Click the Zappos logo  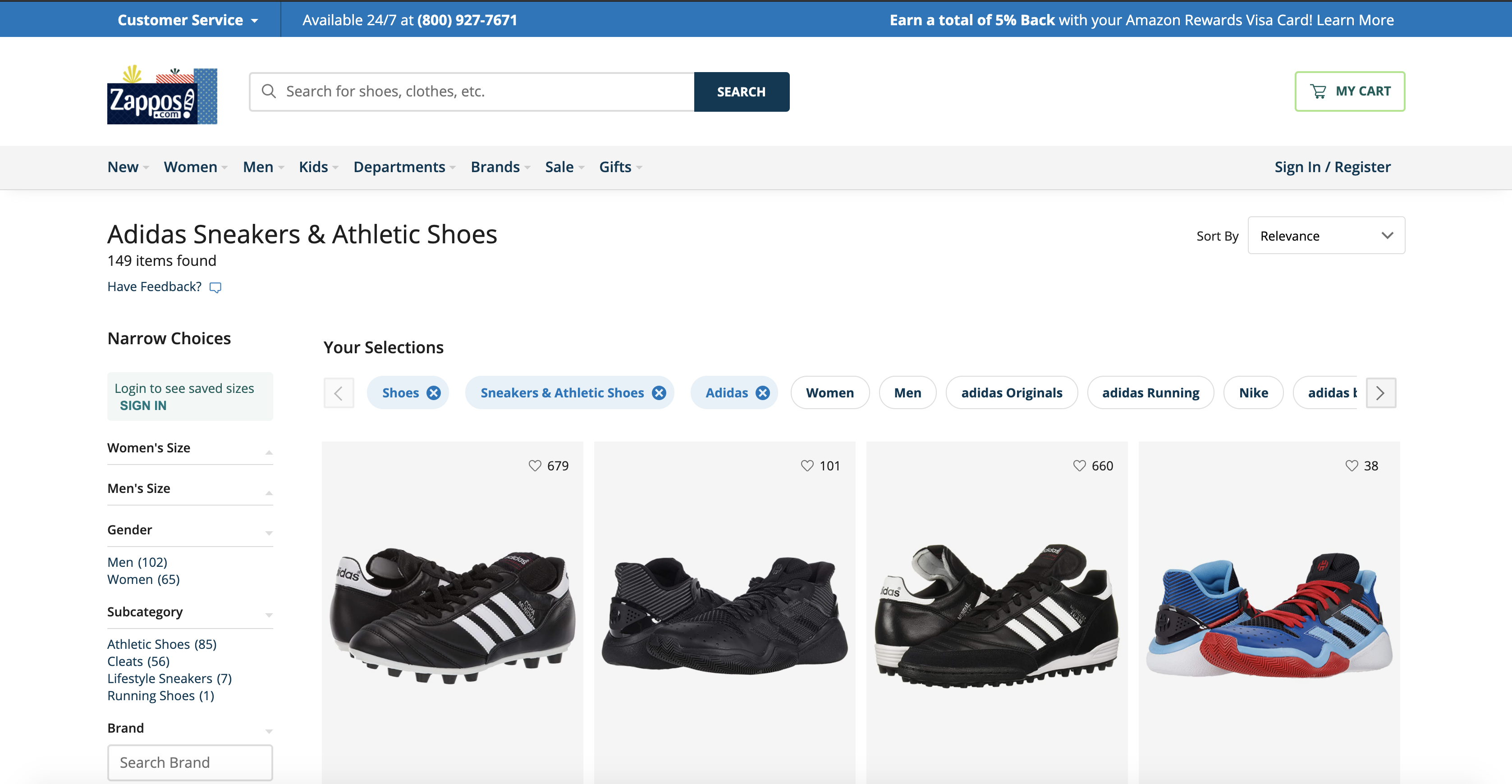click(x=162, y=95)
